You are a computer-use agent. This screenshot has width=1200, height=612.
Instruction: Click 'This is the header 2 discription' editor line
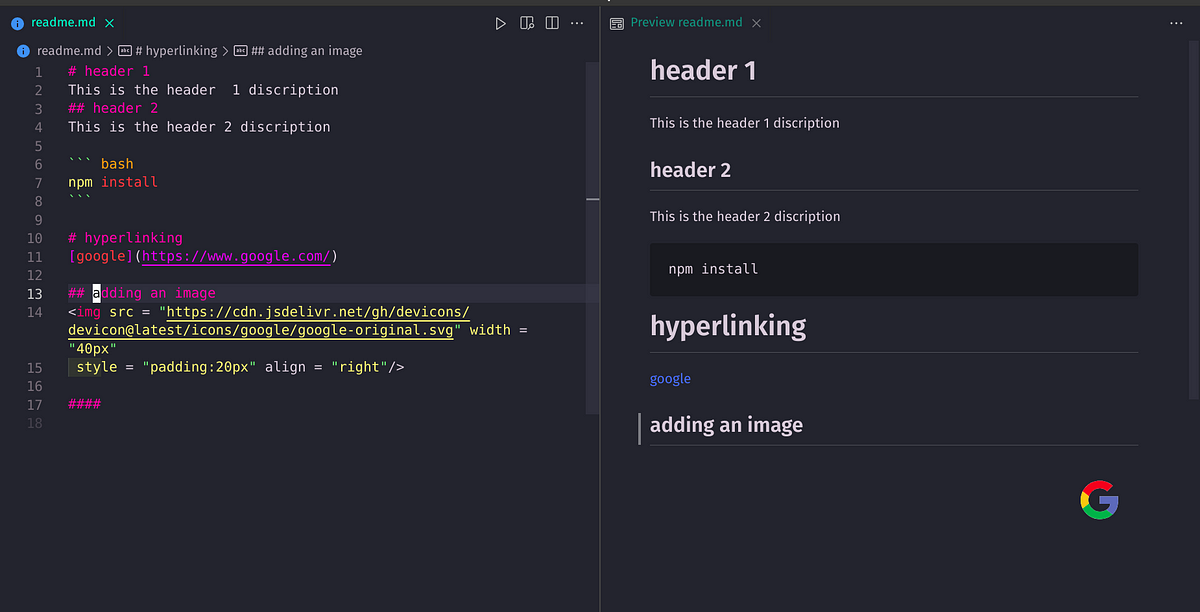(x=199, y=127)
